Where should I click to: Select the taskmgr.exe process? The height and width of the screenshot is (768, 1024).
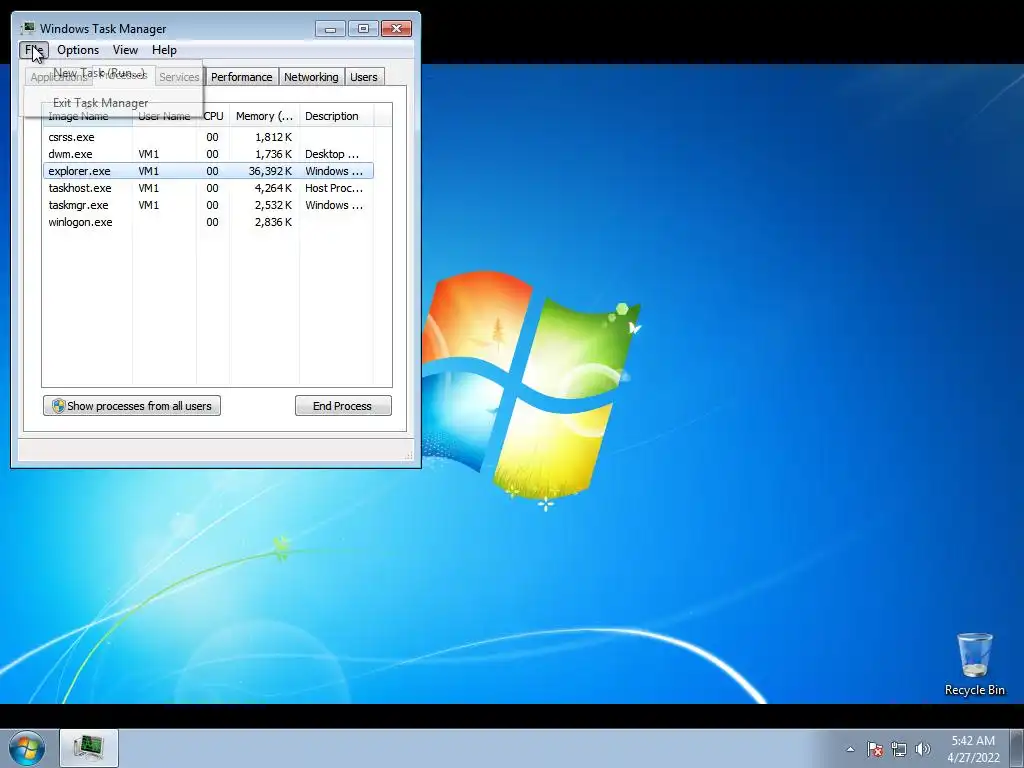(208, 205)
